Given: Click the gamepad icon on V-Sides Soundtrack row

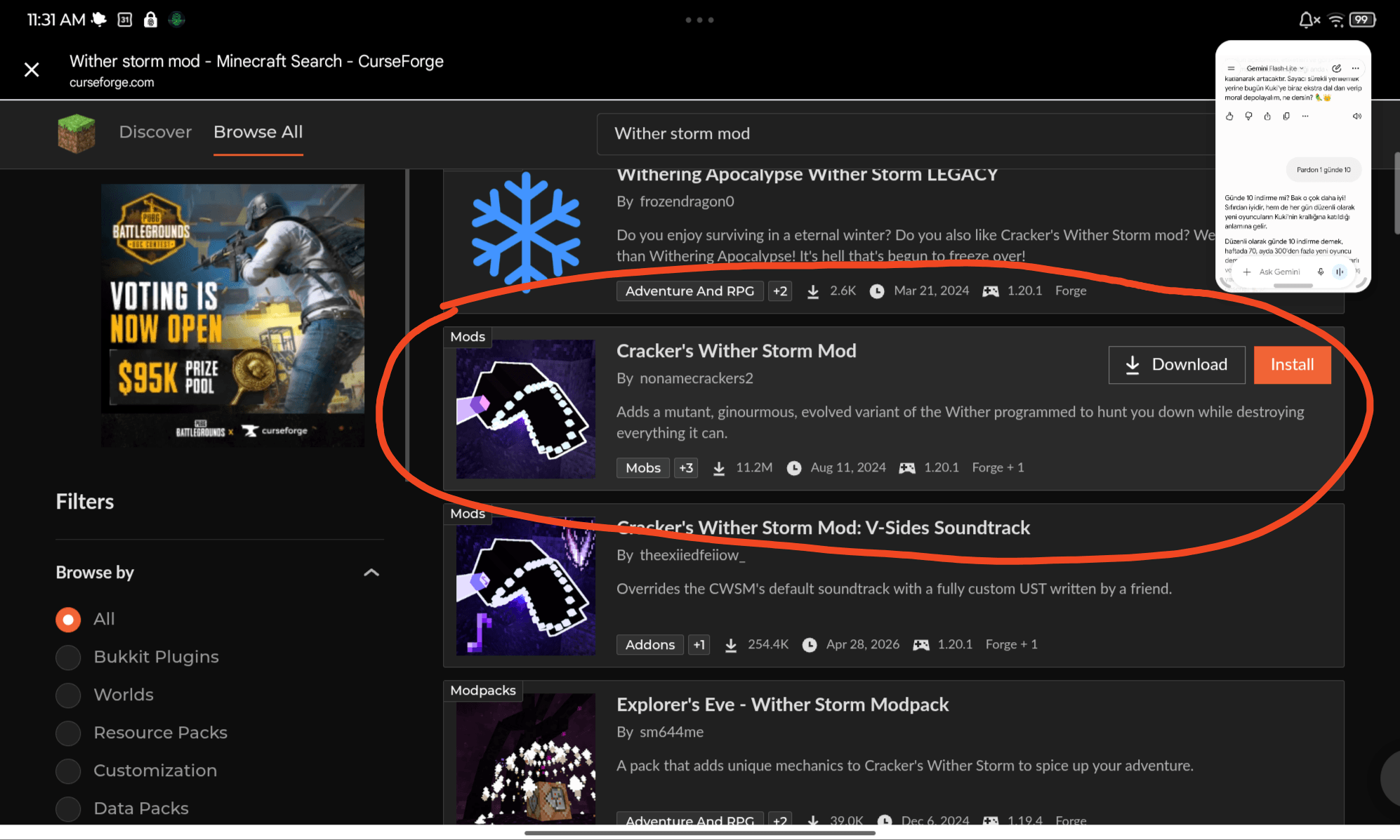Looking at the screenshot, I should [921, 645].
